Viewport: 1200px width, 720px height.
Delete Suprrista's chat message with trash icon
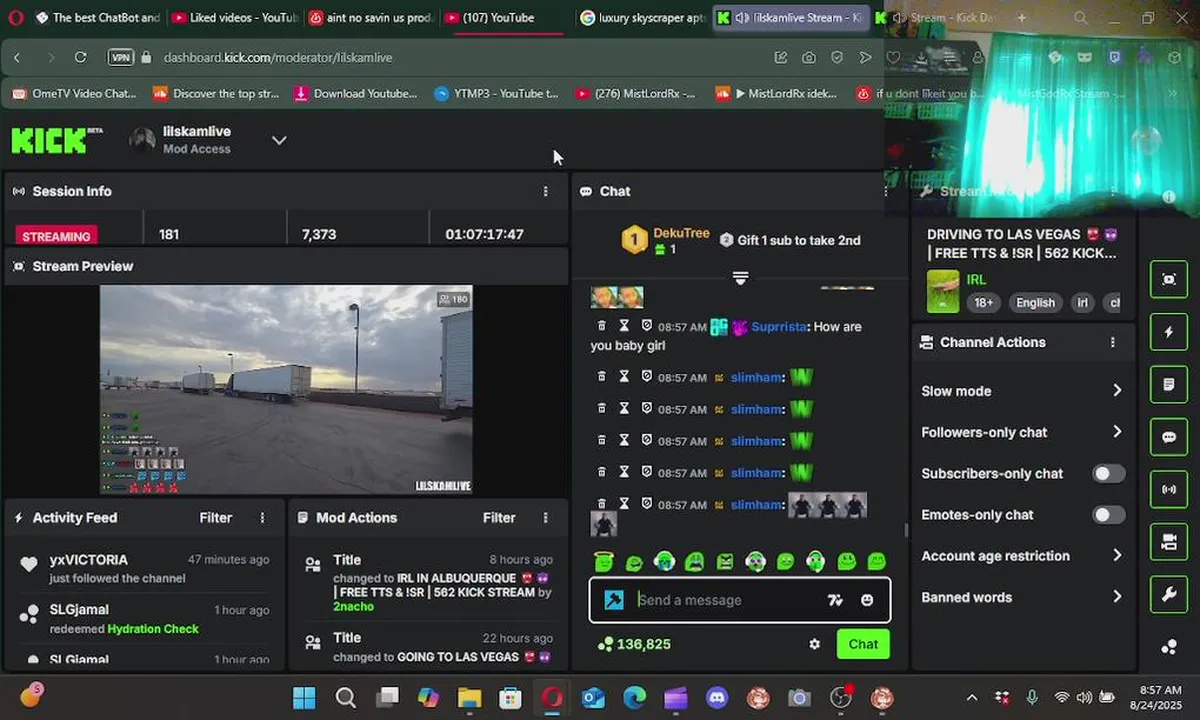(601, 326)
